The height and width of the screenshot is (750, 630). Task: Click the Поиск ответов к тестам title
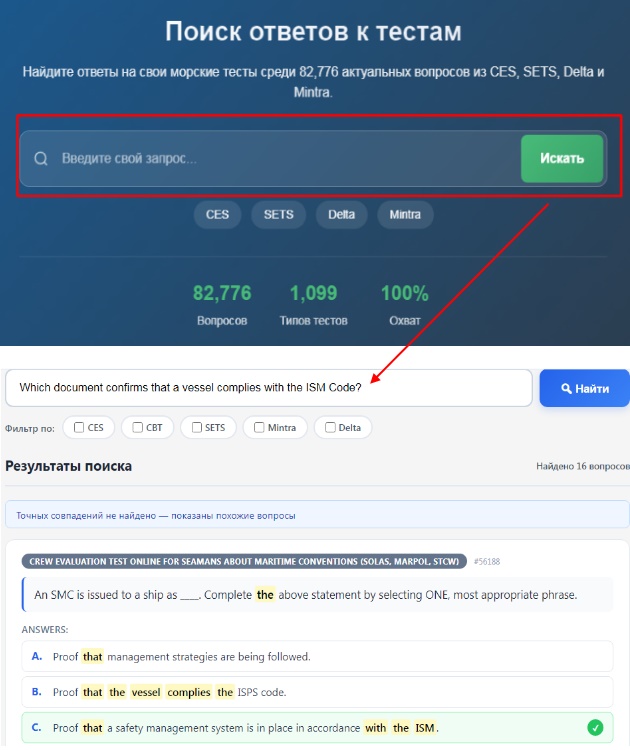(313, 32)
